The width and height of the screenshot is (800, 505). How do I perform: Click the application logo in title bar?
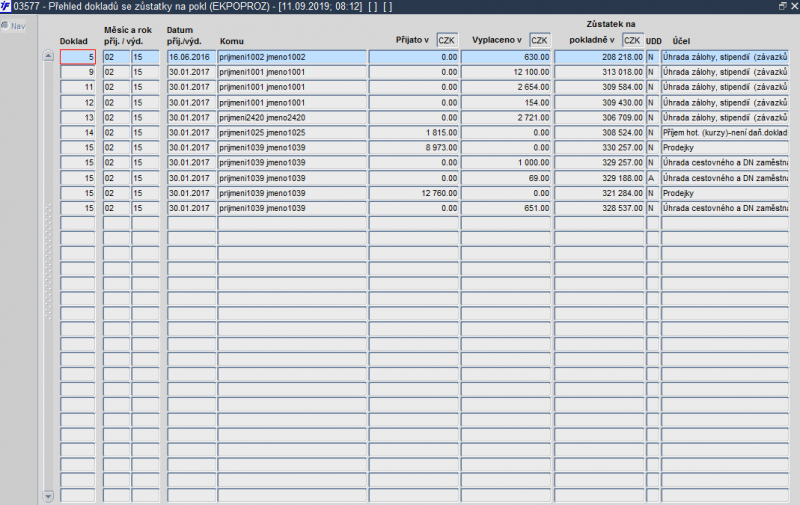tap(6, 6)
